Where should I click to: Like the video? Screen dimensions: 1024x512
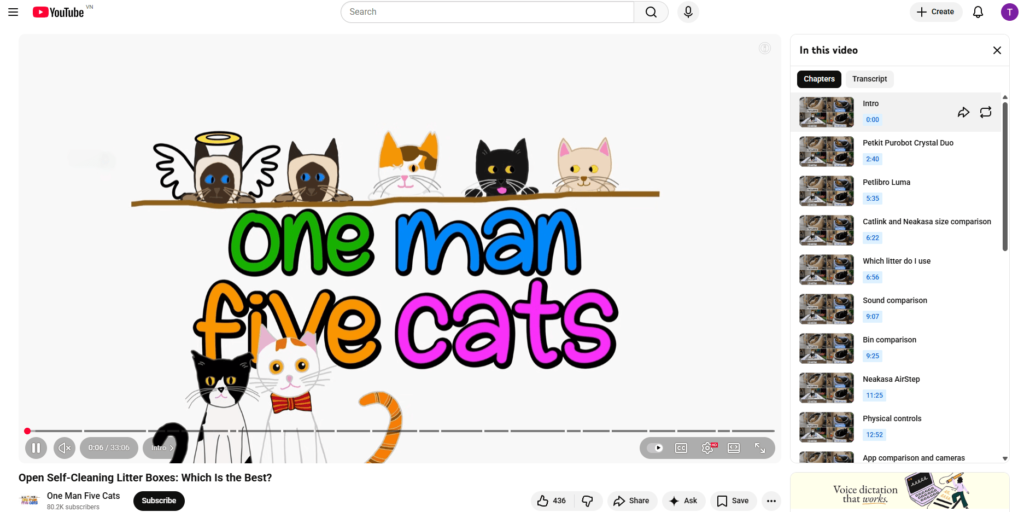pos(552,501)
